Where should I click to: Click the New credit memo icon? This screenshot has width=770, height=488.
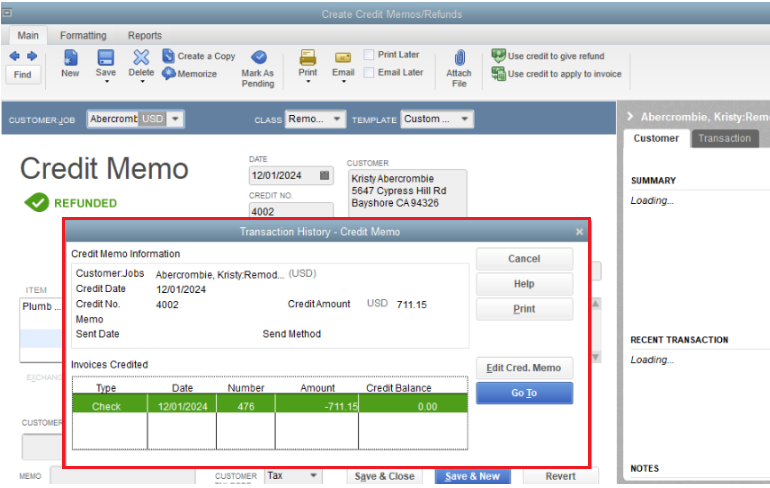(70, 62)
